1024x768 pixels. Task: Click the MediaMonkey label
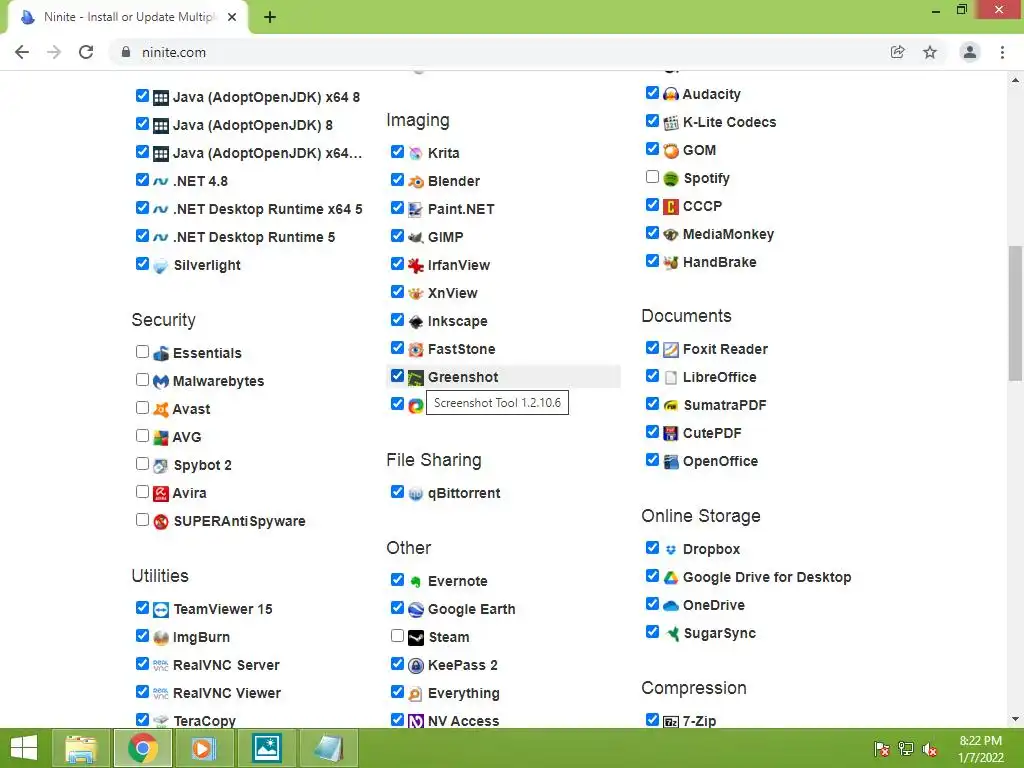728,234
